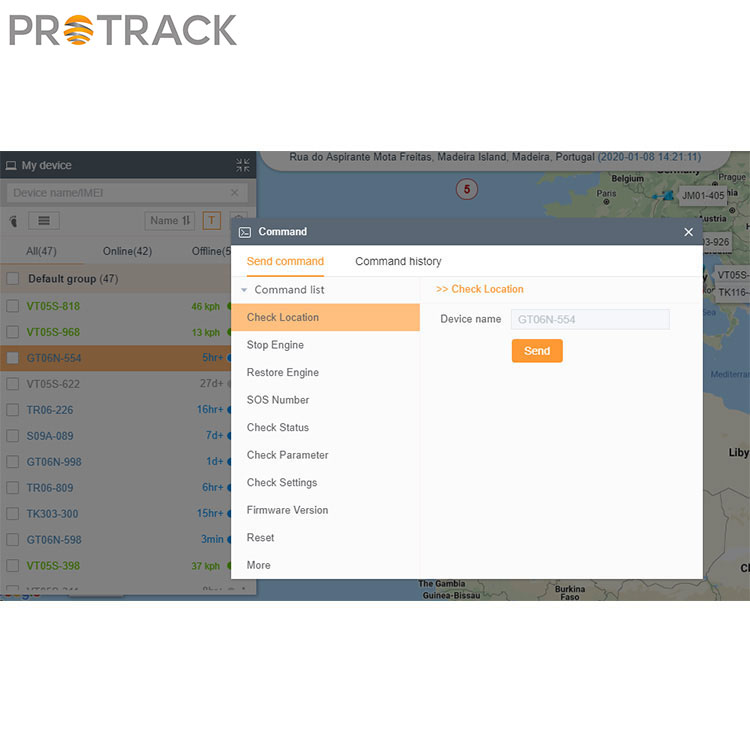Screen dimensions: 750x750
Task: Check the VT05S-818 device checkbox
Action: coord(13,306)
